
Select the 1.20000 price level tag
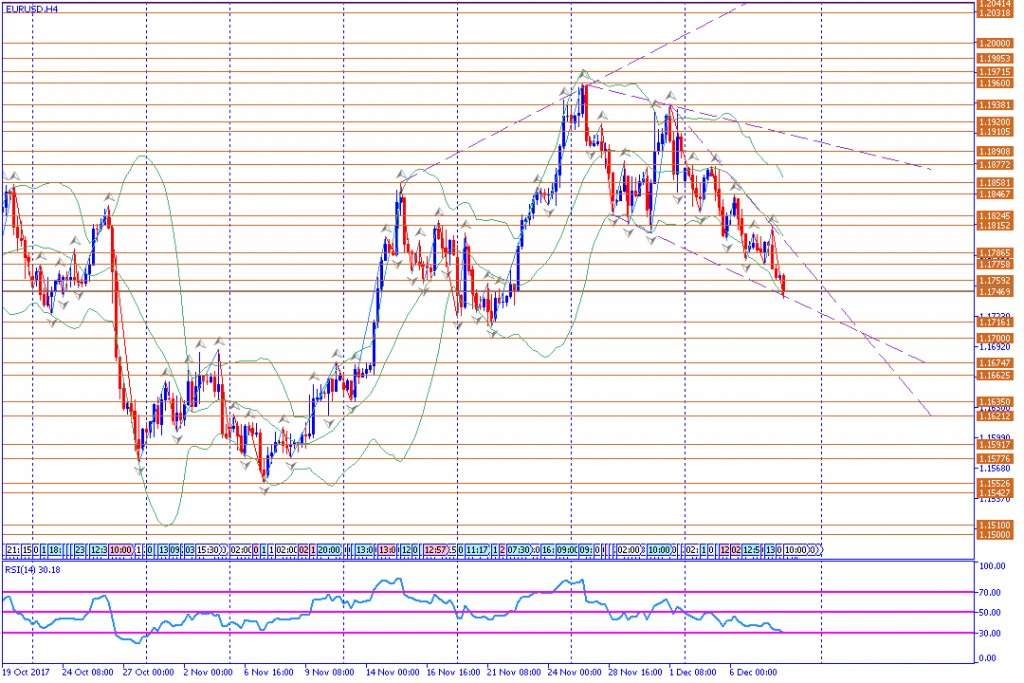994,44
